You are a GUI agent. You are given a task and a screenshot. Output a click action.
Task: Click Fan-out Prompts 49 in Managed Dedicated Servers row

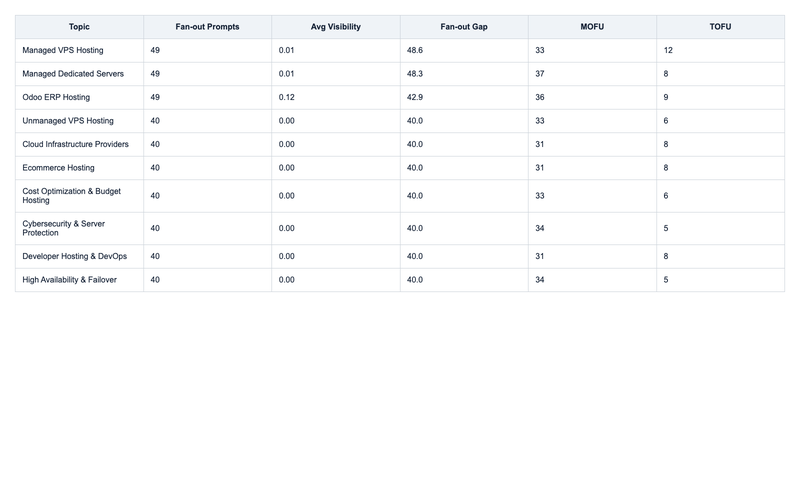[155, 73]
